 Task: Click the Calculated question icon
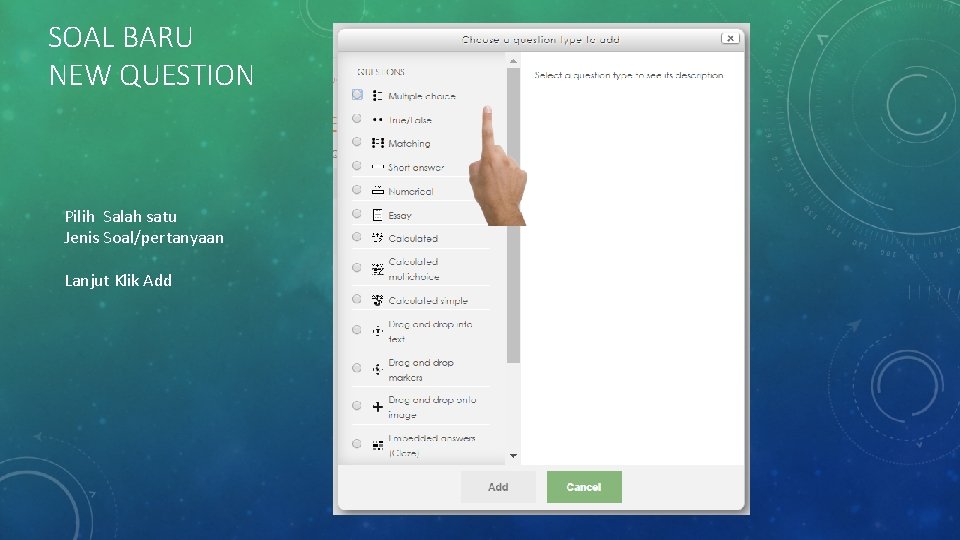click(x=378, y=238)
